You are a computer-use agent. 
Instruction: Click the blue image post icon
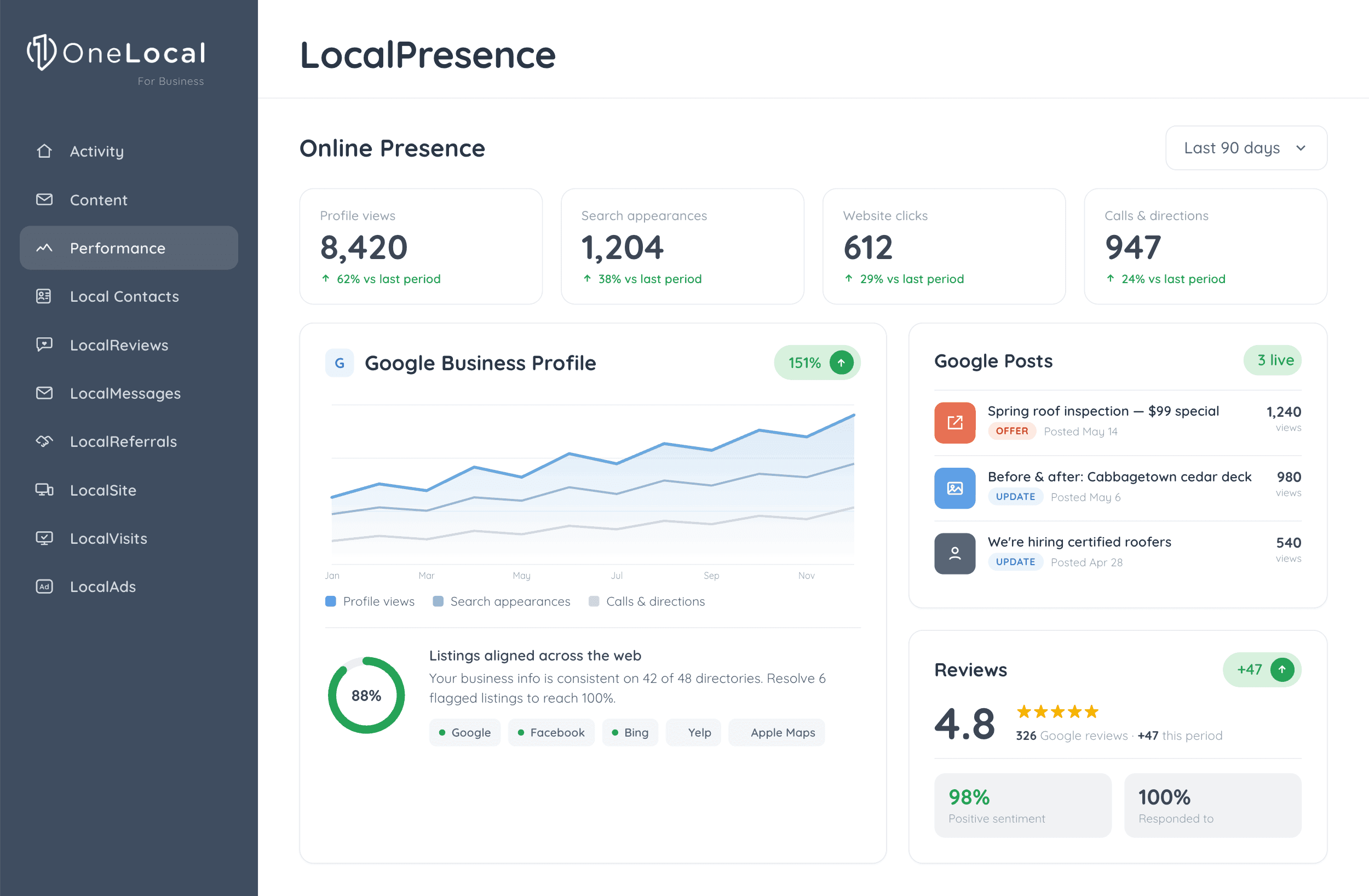954,488
